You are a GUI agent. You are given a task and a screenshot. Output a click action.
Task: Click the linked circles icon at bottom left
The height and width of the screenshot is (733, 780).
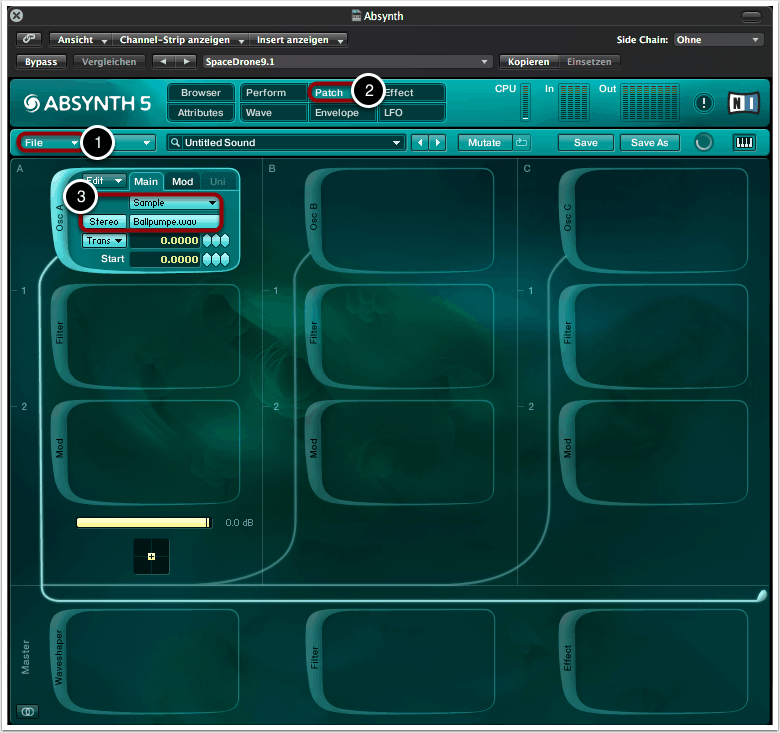(27, 711)
